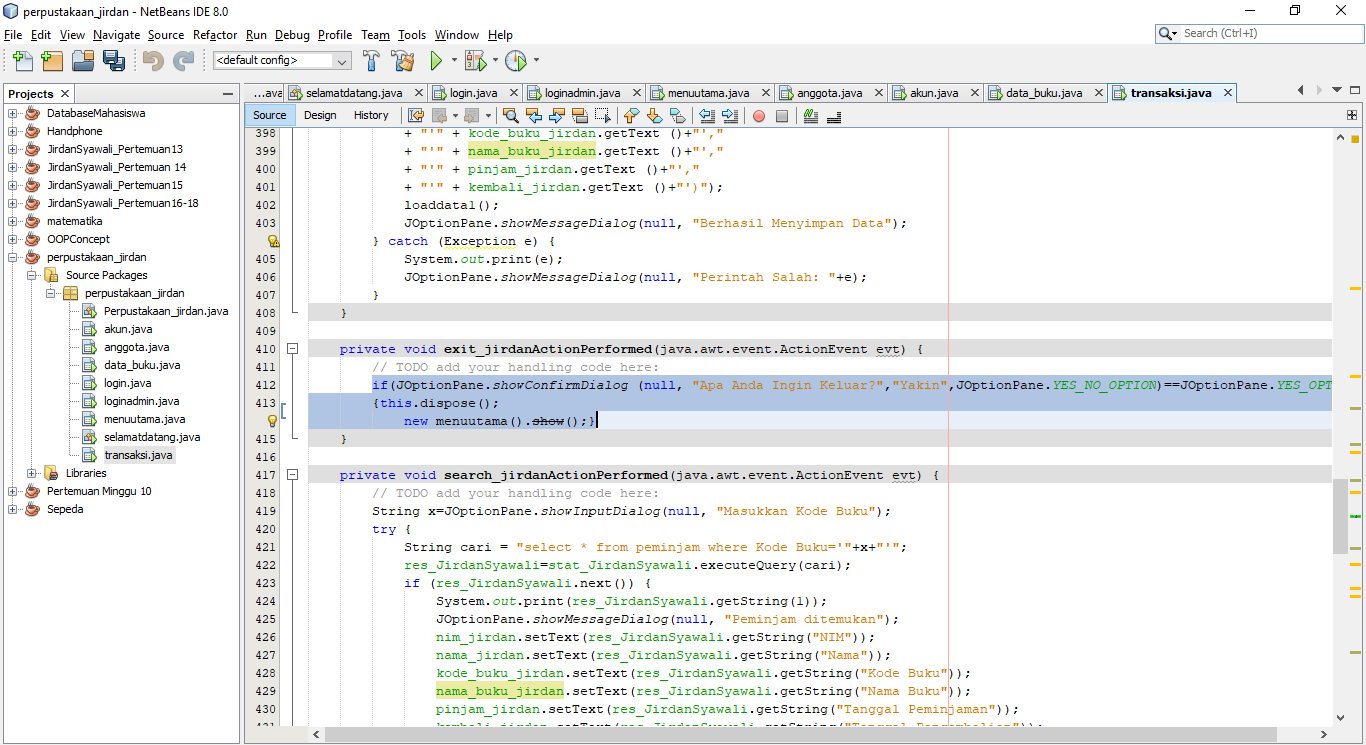This screenshot has width=1366, height=745.
Task: Run the project using the green Run icon
Action: tap(438, 60)
